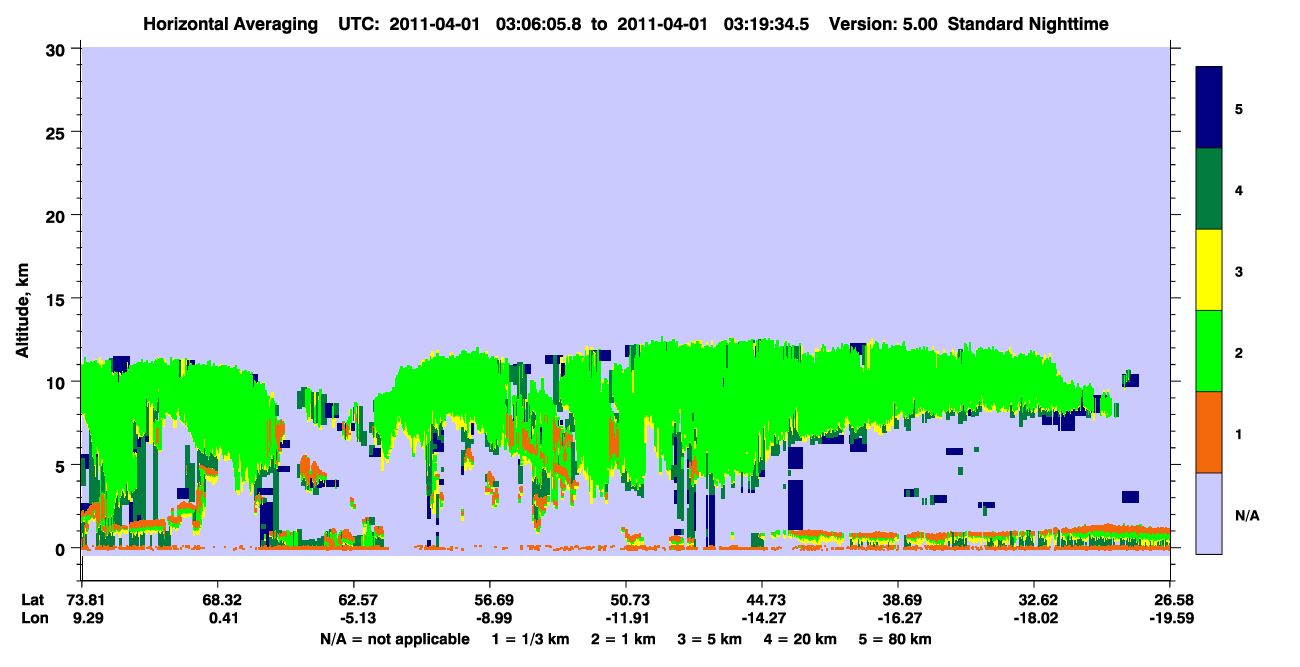Click the dark green level 4 color swatch

click(1209, 189)
